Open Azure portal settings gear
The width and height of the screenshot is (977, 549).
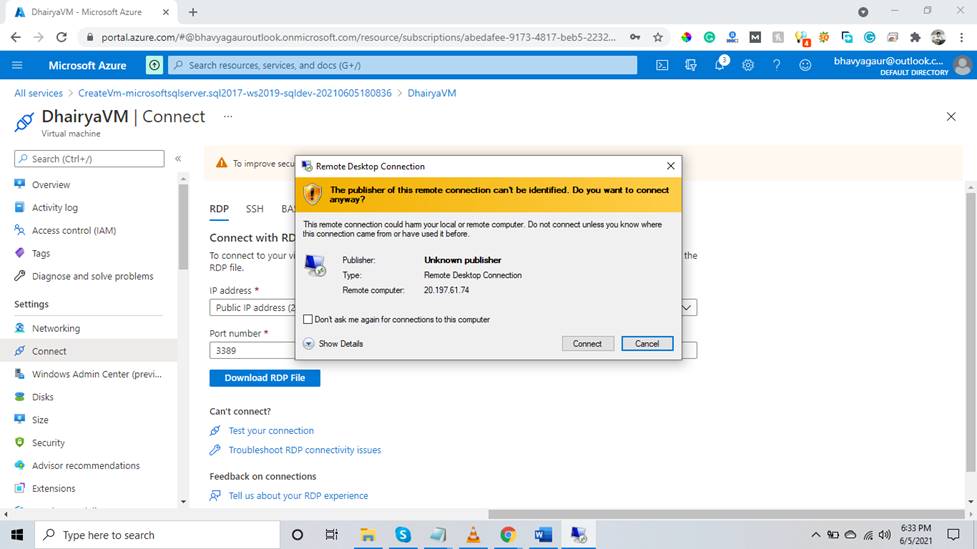748,65
